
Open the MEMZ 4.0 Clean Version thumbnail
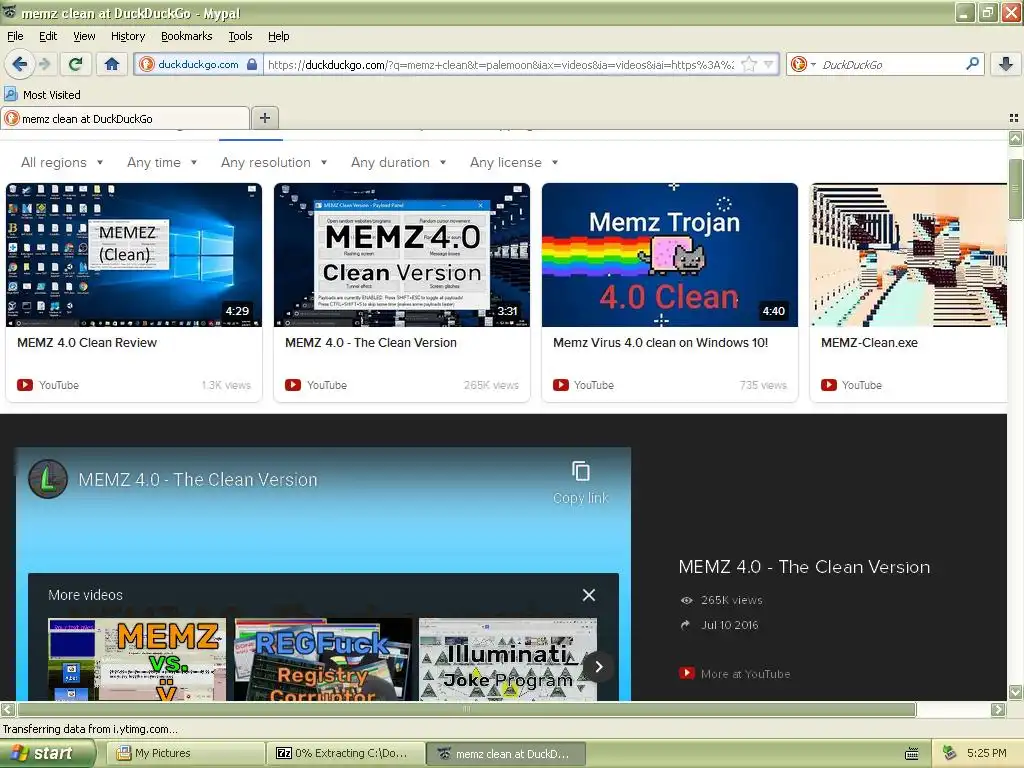pos(402,255)
